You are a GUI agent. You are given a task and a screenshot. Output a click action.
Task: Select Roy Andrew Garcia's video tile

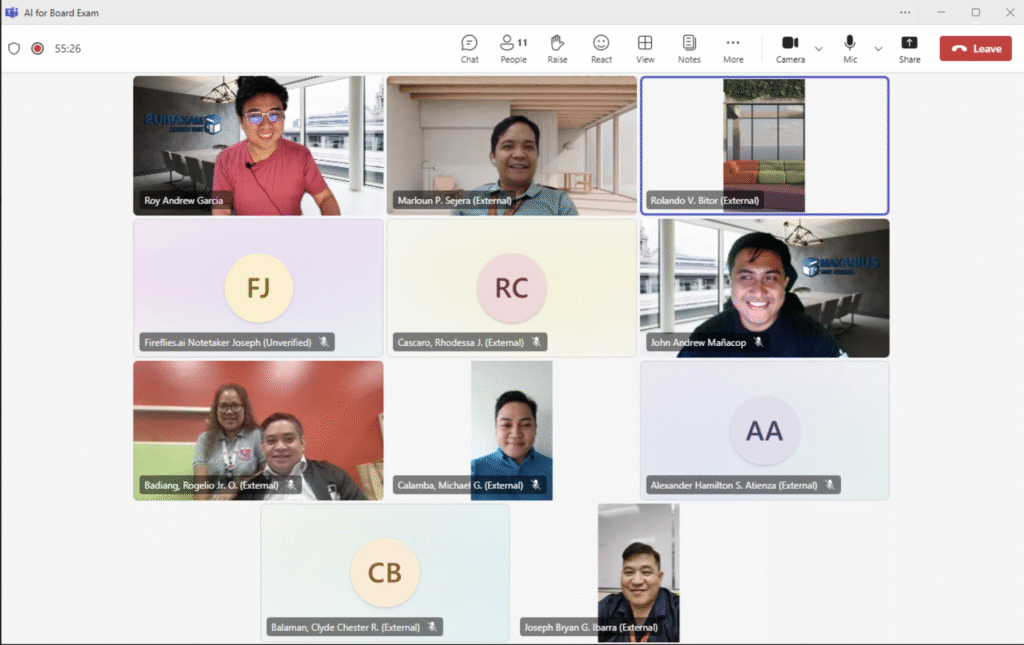pyautogui.click(x=258, y=145)
